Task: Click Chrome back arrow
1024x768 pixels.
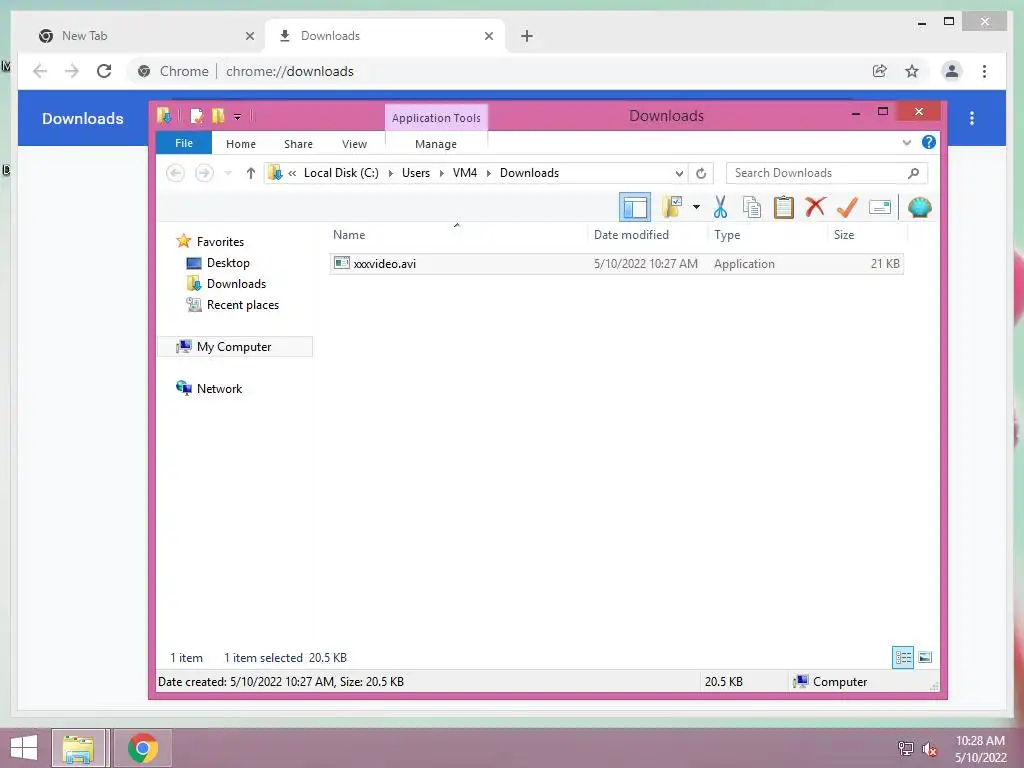Action: [40, 71]
